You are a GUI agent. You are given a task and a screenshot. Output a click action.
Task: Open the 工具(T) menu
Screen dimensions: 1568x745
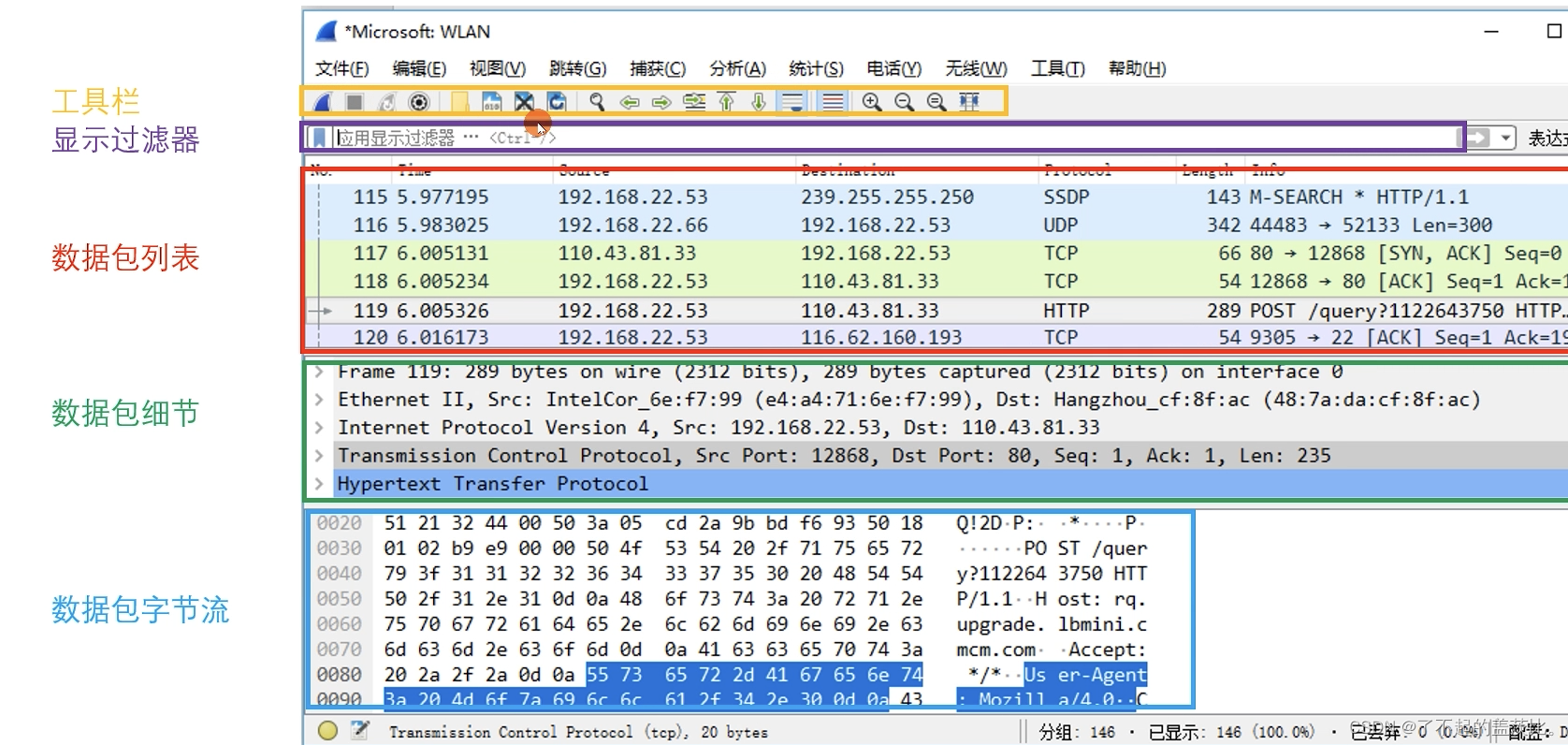coord(1058,68)
